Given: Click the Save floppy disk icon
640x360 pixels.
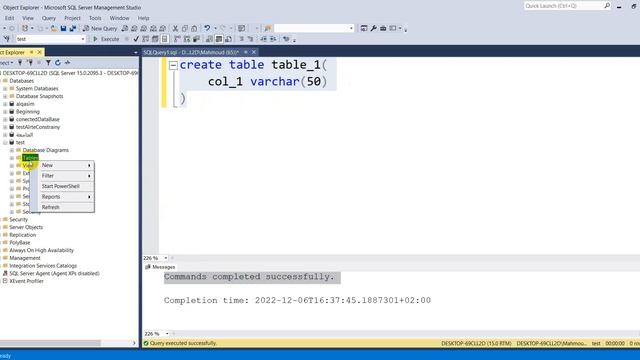Looking at the screenshot, I should click(x=63, y=29).
